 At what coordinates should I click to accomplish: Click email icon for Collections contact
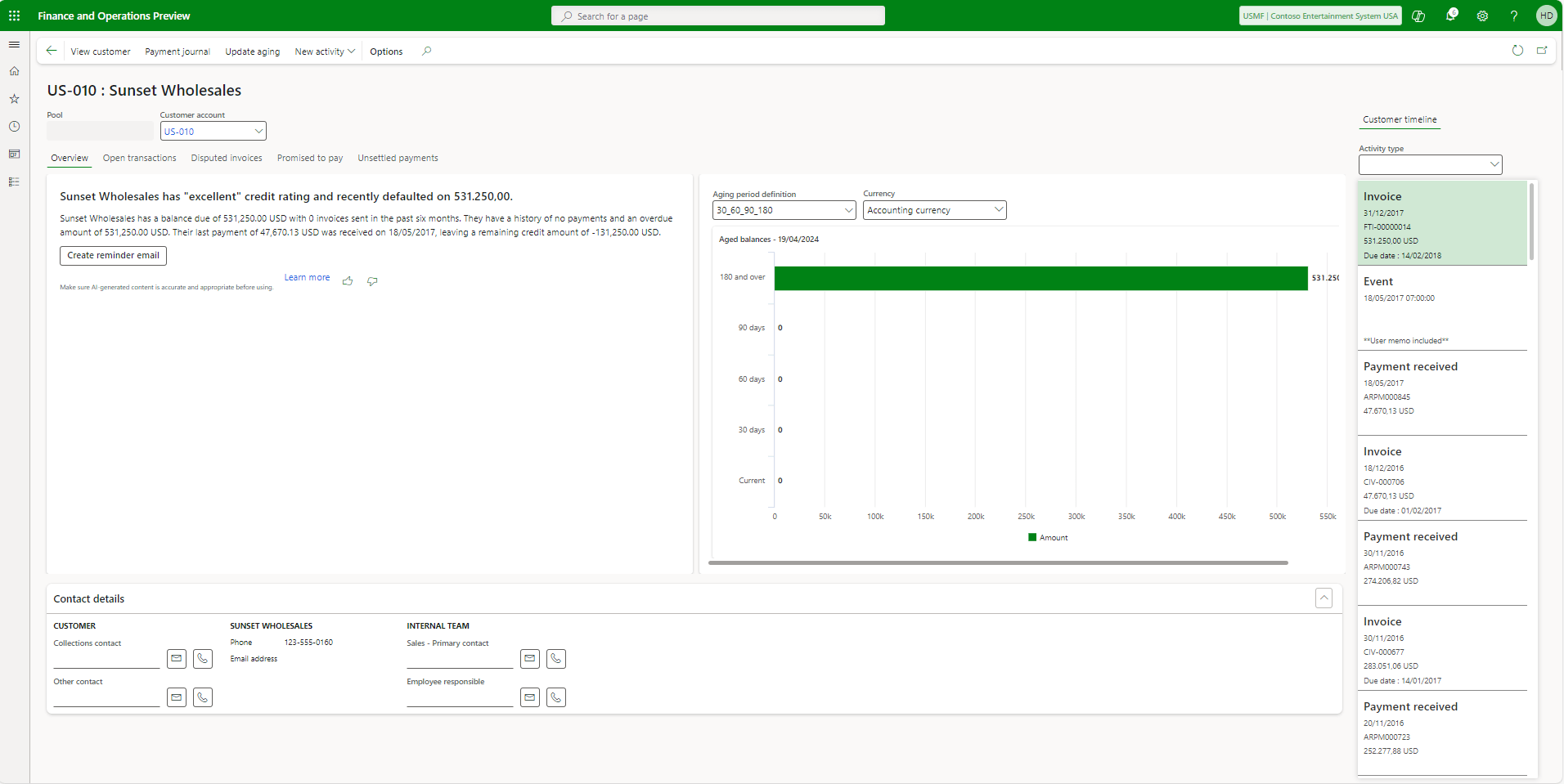pos(177,659)
